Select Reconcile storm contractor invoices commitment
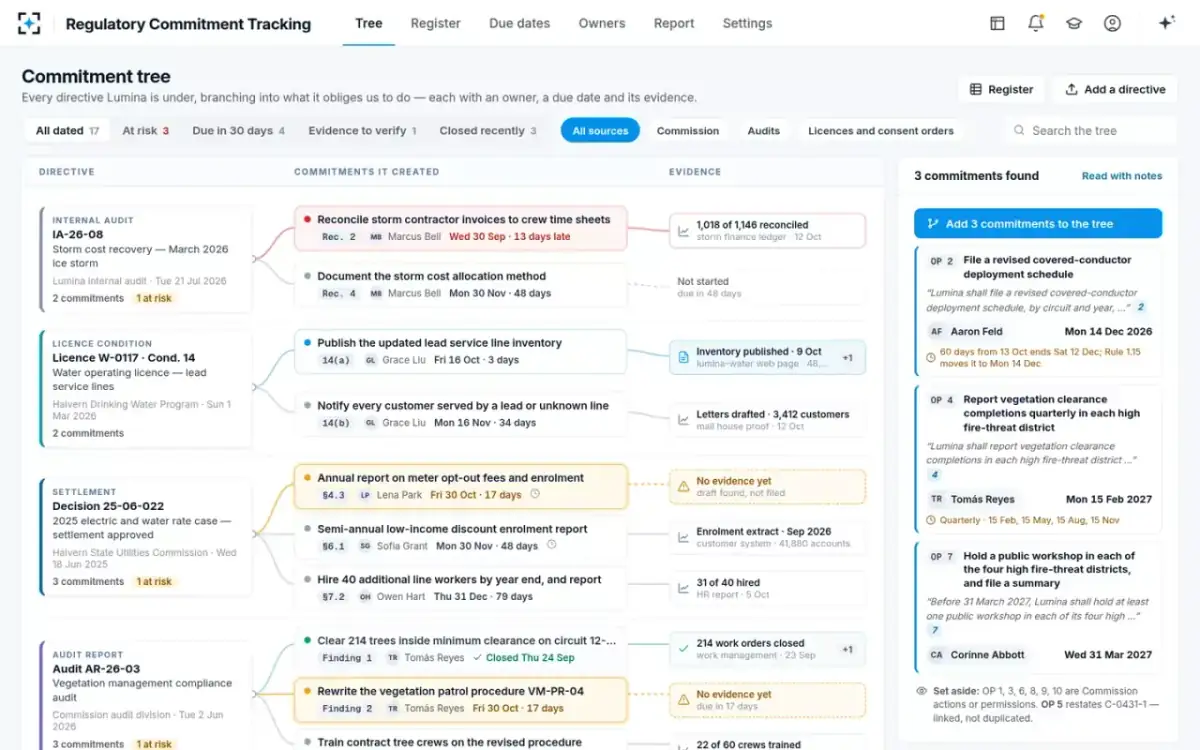 [460, 227]
